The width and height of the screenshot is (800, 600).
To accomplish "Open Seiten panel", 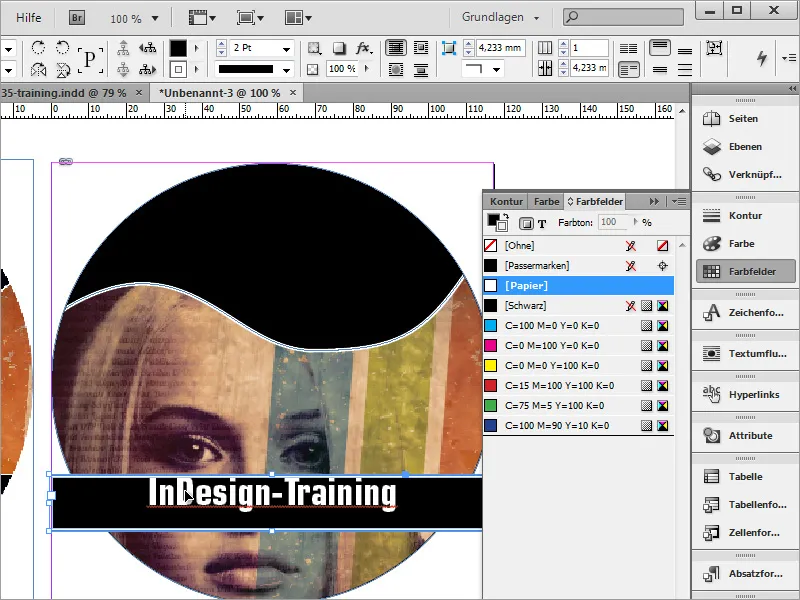I will (x=744, y=118).
